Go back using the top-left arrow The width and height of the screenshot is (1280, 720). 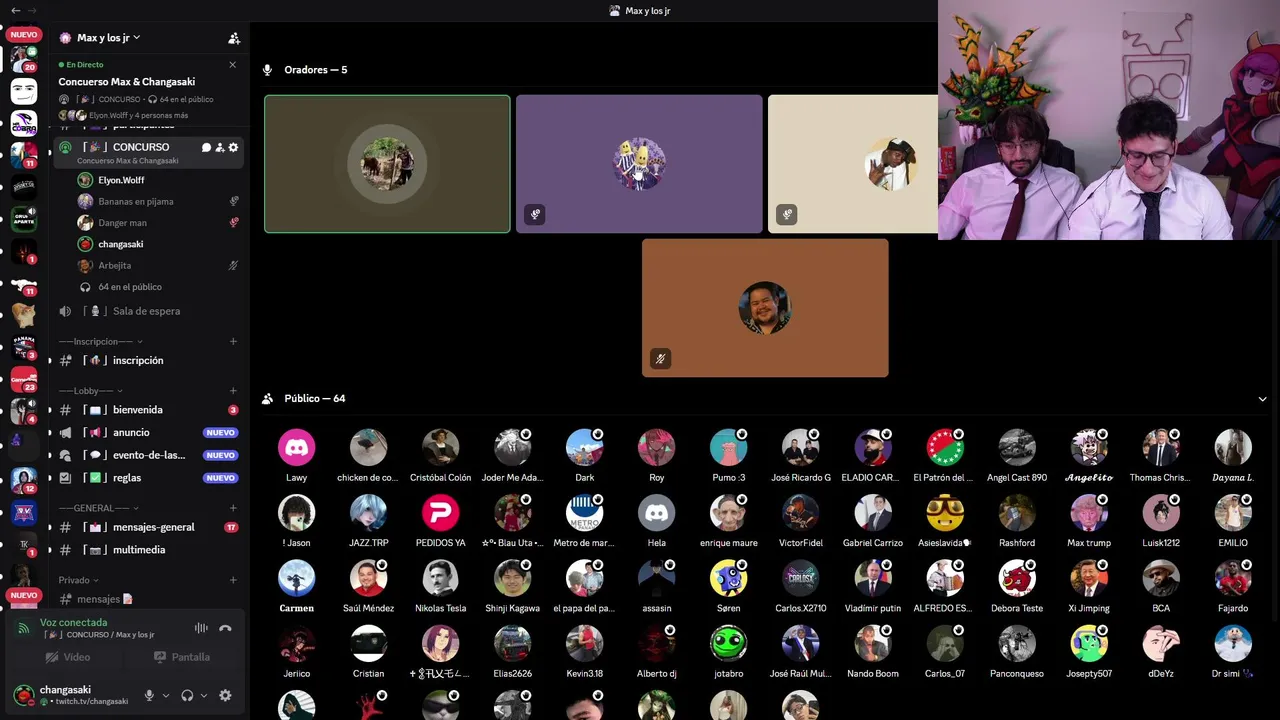[14, 10]
